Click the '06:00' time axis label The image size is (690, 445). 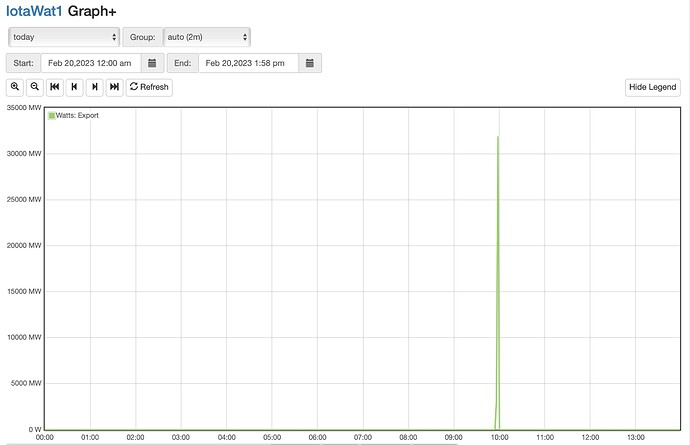(317, 438)
